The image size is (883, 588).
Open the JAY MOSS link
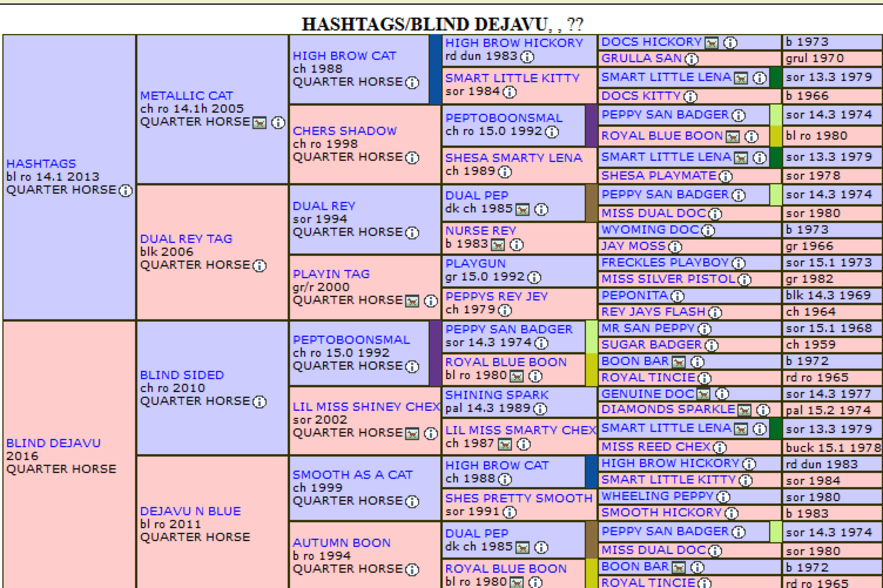(x=633, y=246)
